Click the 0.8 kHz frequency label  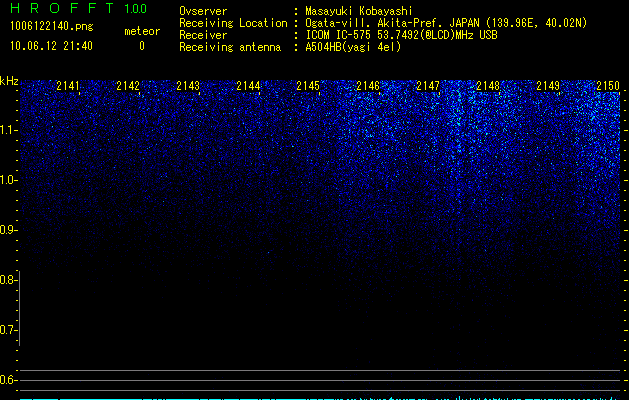7,280
